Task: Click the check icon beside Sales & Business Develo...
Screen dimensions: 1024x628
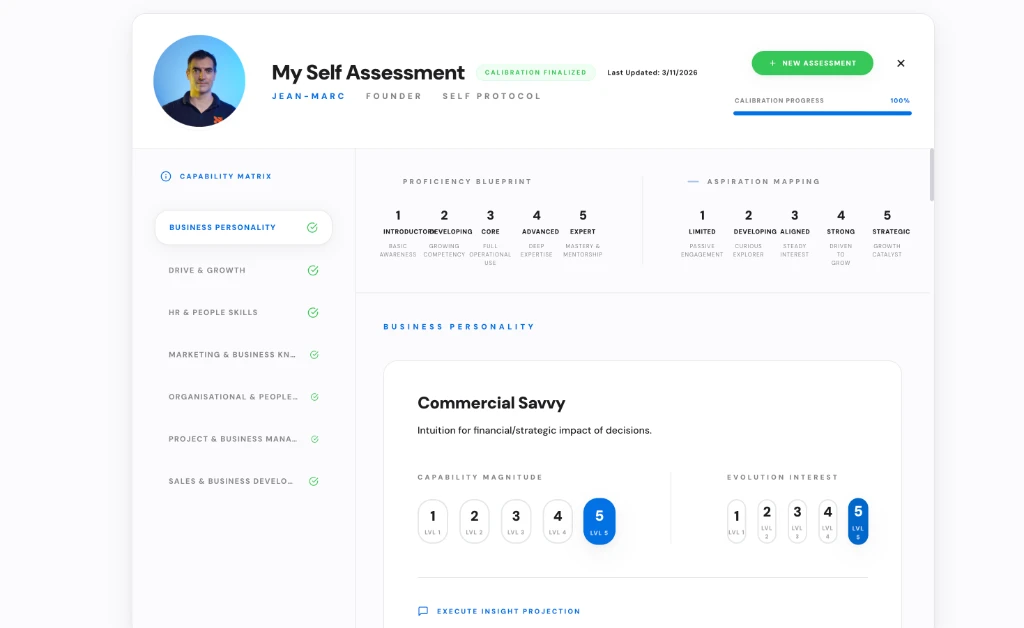Action: pyautogui.click(x=313, y=482)
